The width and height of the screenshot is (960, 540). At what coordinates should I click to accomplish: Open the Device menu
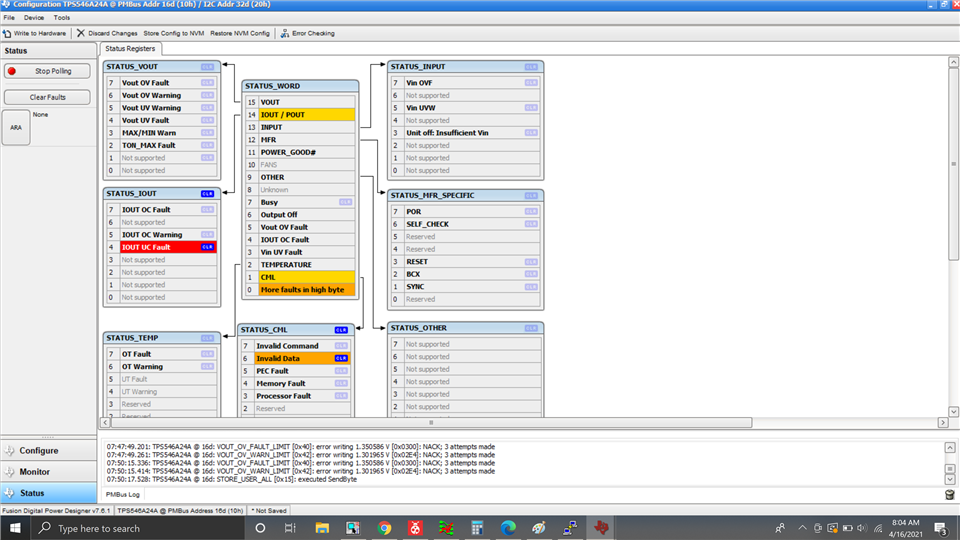[34, 18]
